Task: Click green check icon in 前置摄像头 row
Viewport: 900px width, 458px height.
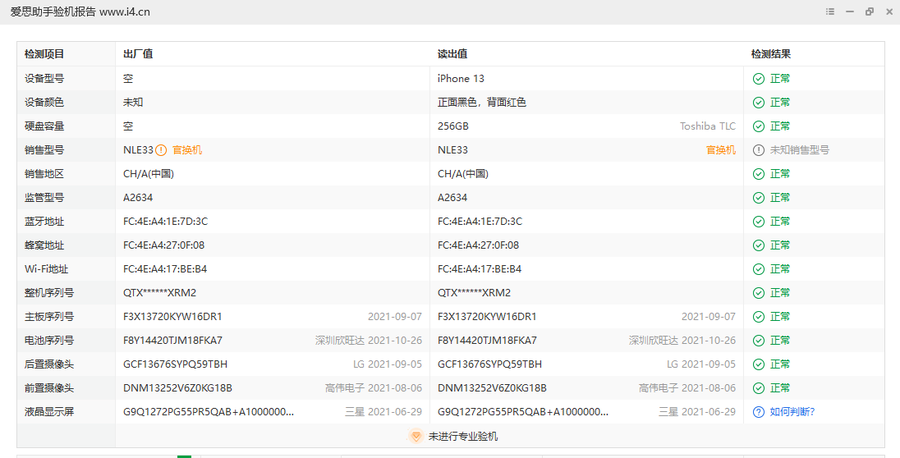Action: (x=758, y=389)
